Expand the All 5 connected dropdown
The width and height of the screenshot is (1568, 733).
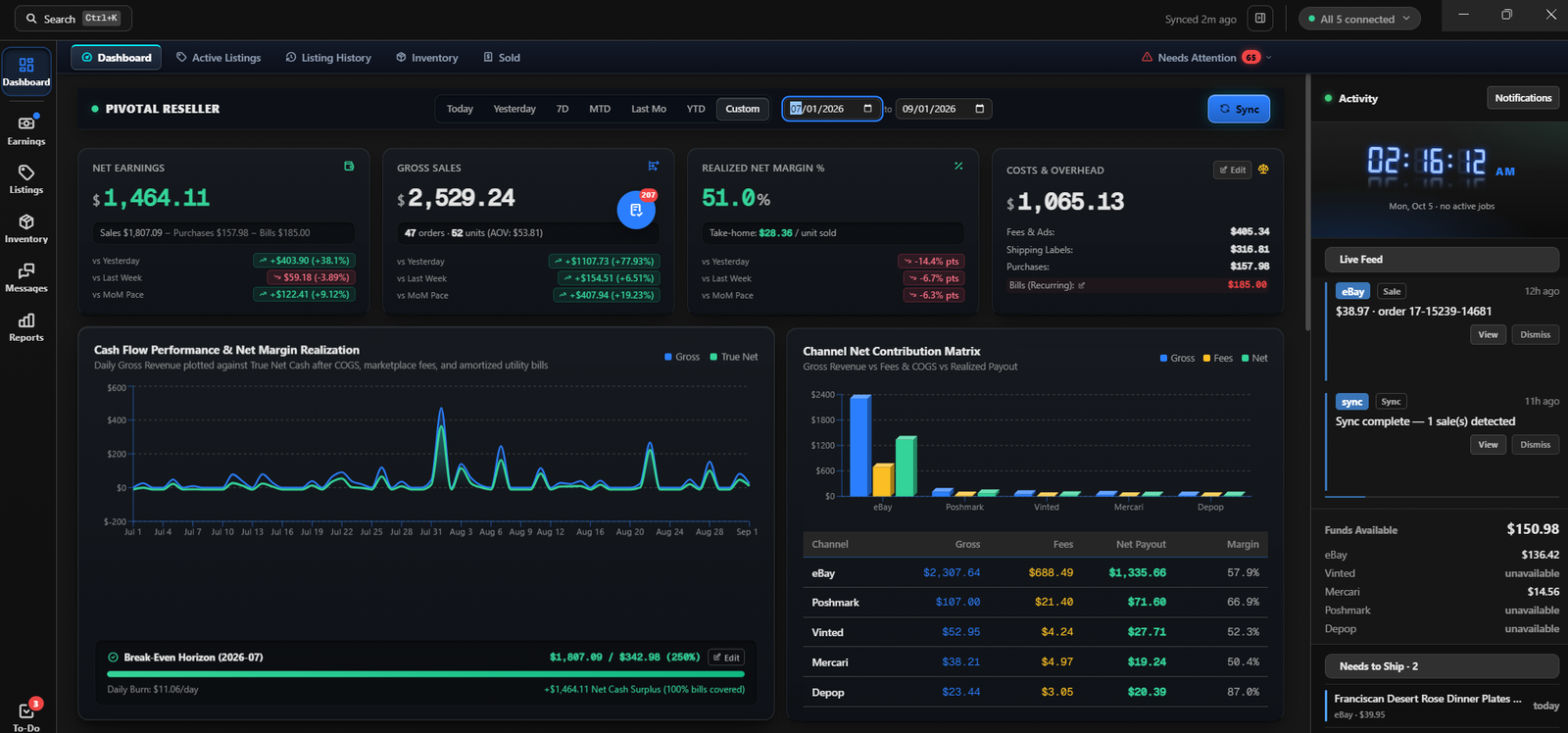1359,19
